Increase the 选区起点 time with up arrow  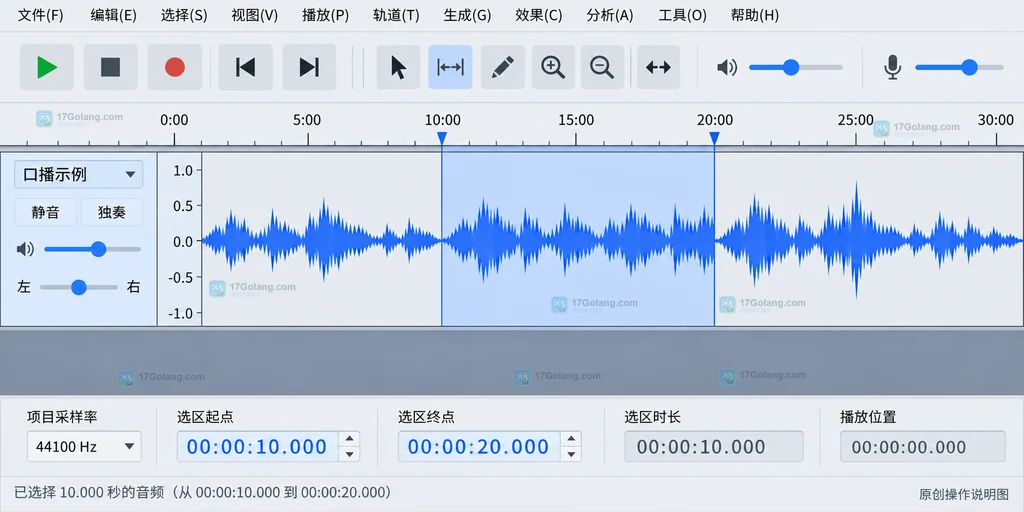350,439
